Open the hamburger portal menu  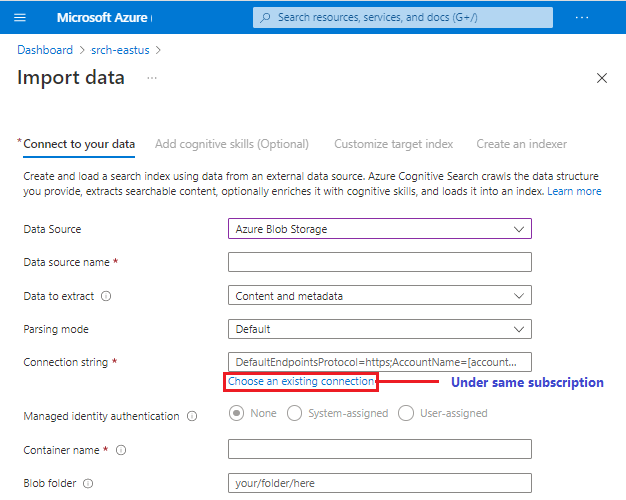pos(20,18)
